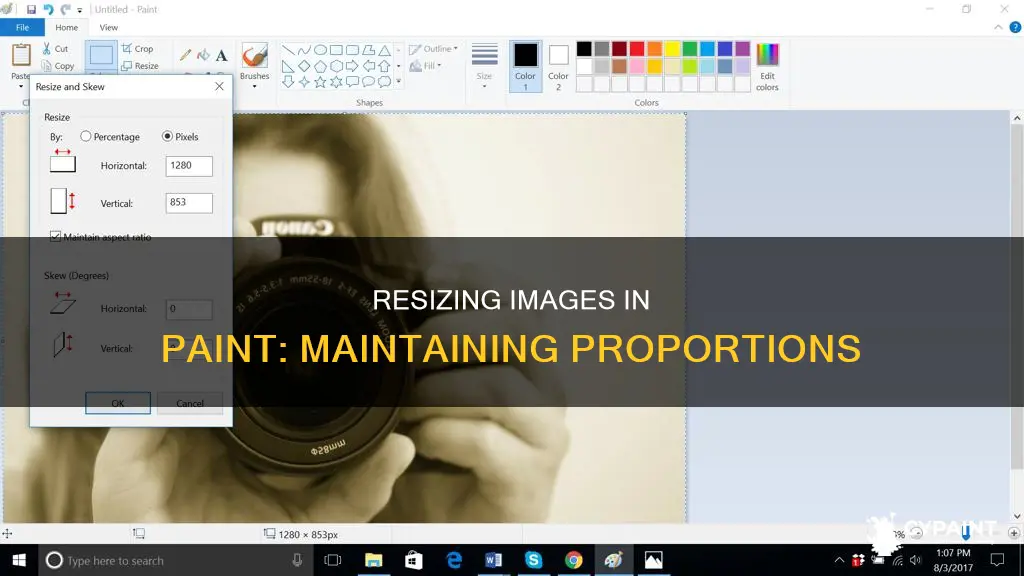Pick the red color swatch
The image size is (1024, 576).
[637, 48]
